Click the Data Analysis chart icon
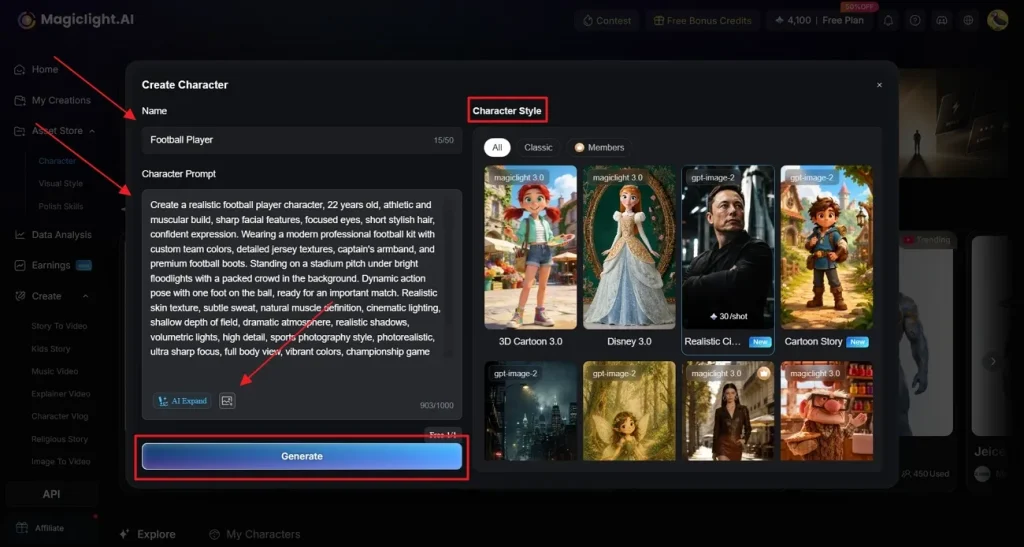The width and height of the screenshot is (1024, 547). click(x=20, y=235)
